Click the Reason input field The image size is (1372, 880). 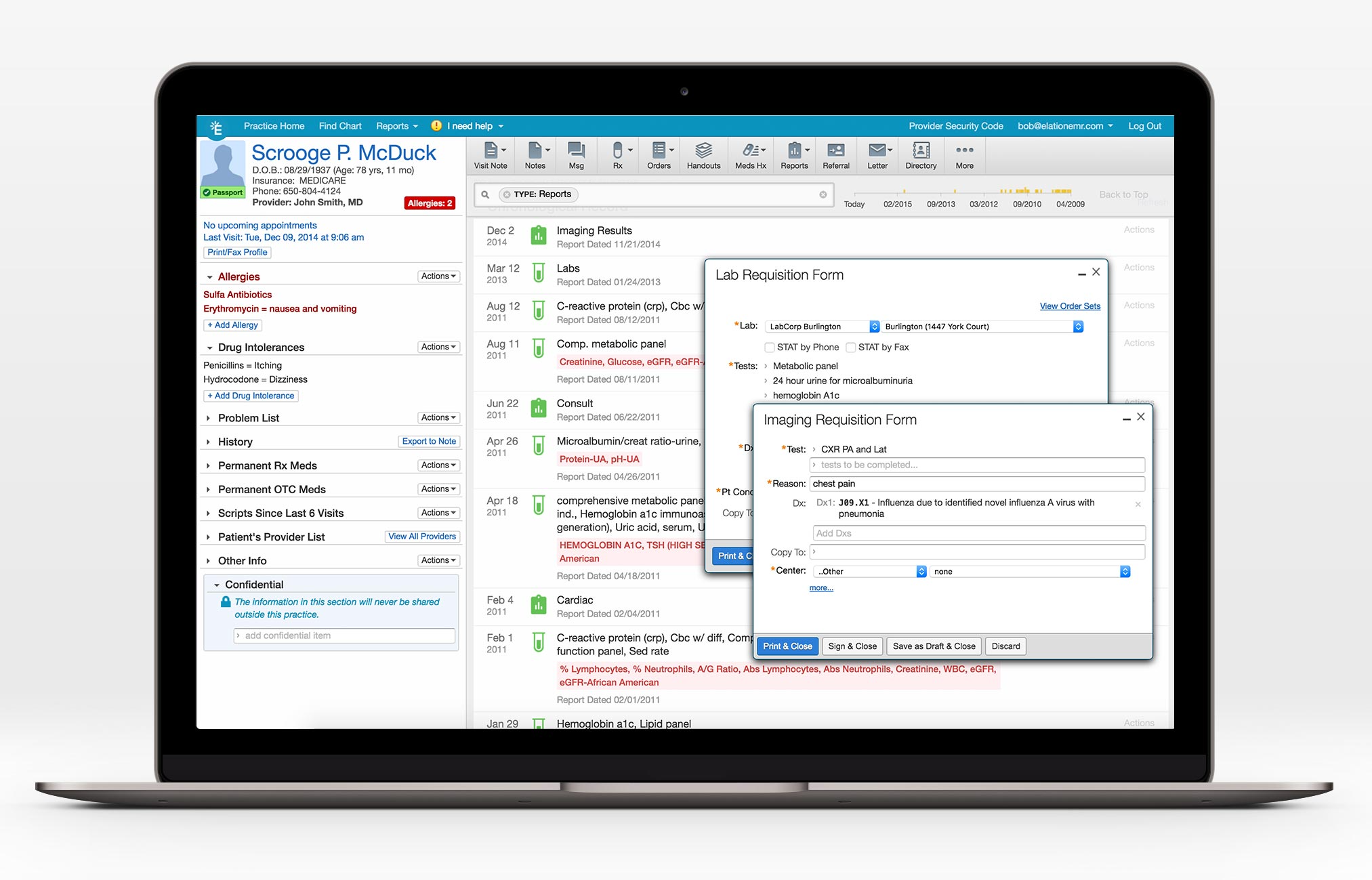tap(976, 484)
